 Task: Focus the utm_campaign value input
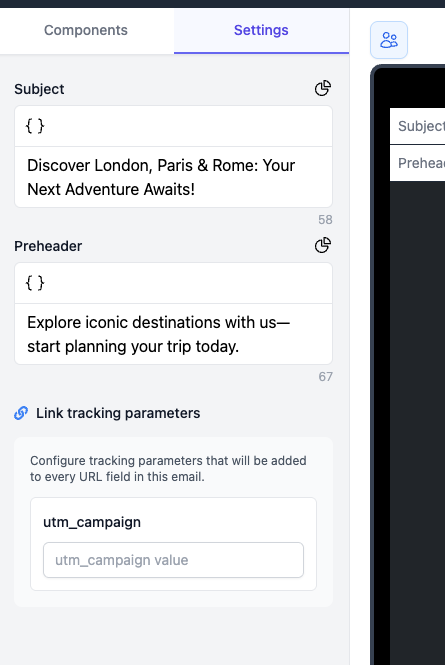point(174,560)
